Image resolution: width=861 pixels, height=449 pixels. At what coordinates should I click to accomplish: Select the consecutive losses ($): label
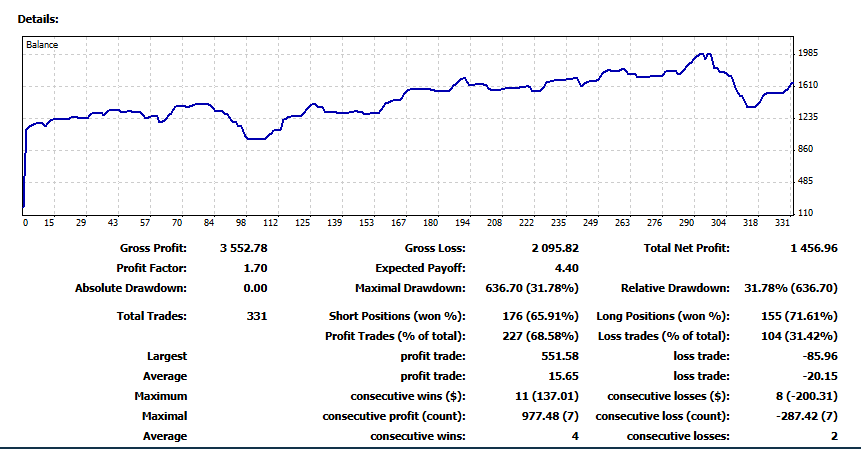[669, 396]
